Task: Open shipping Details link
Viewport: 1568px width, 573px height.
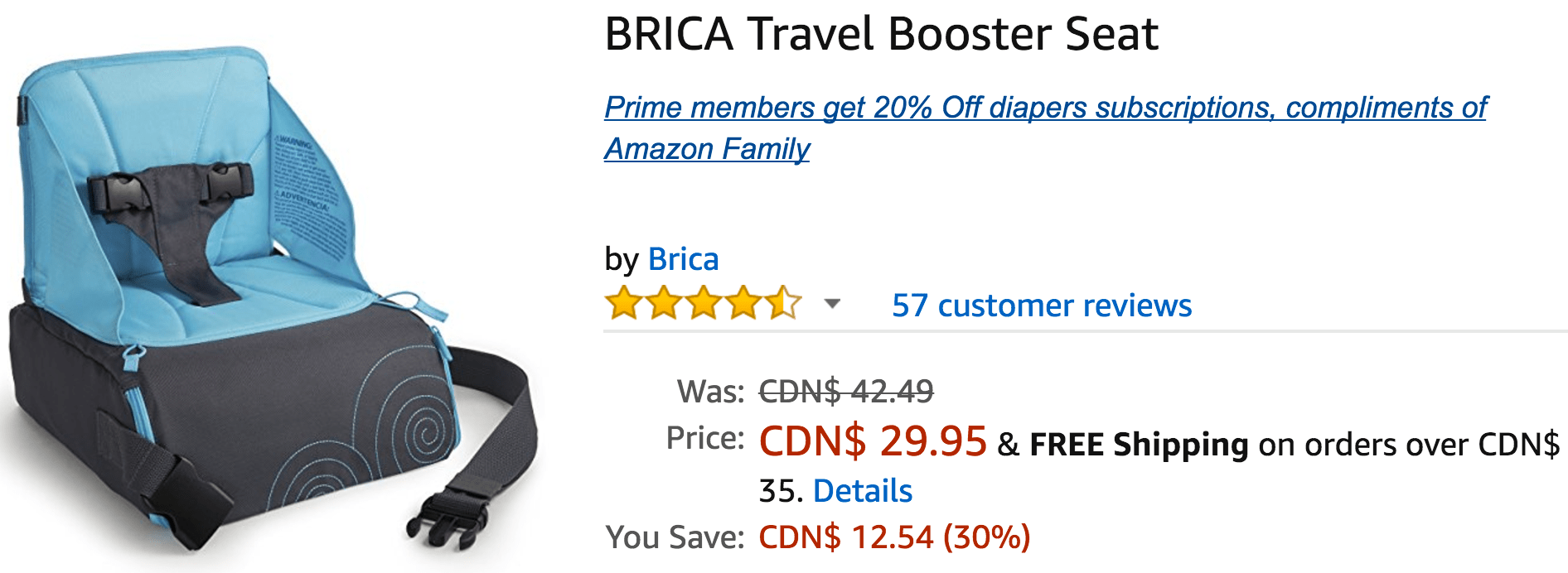Action: pos(862,491)
